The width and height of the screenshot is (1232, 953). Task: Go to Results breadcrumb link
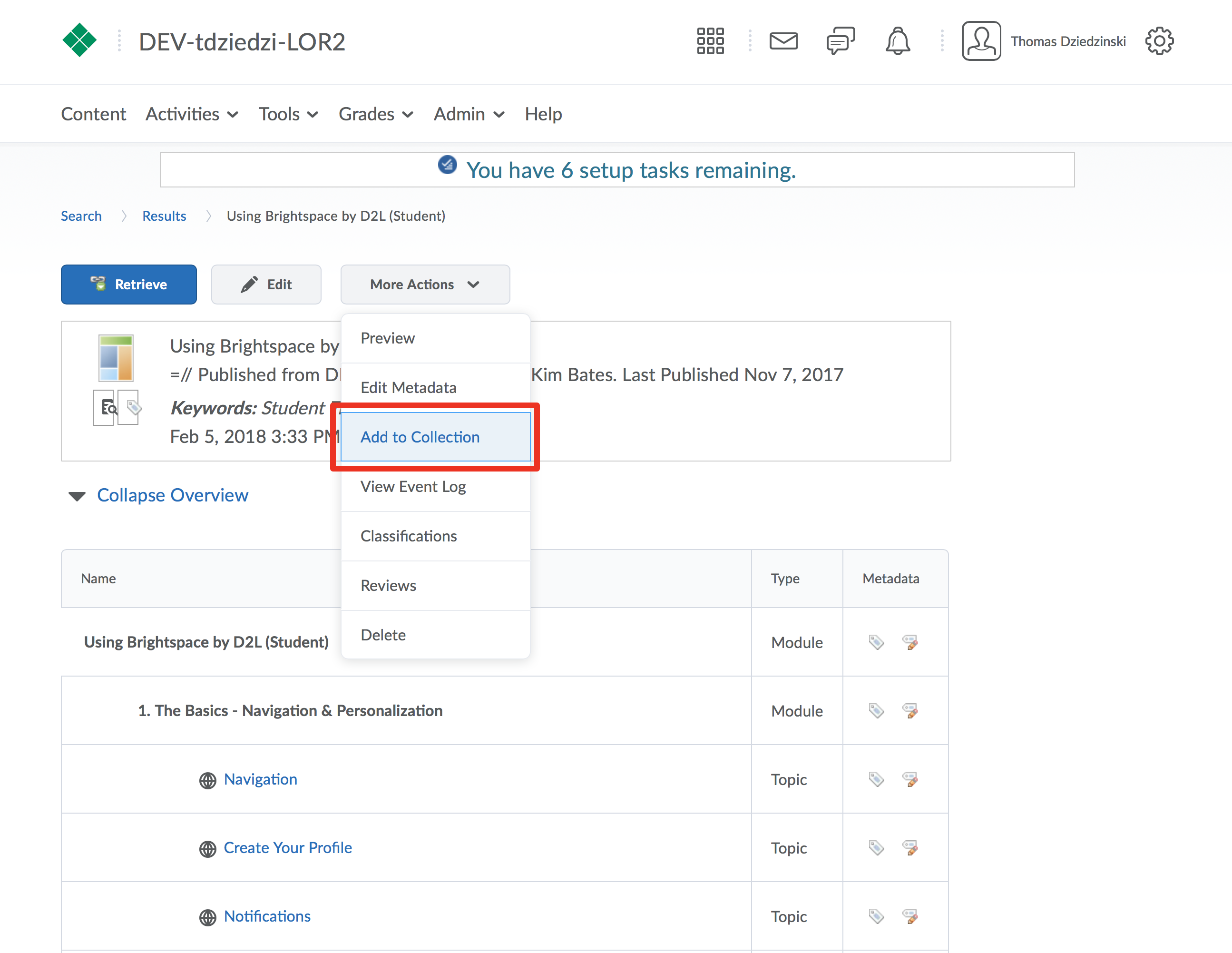pos(164,216)
